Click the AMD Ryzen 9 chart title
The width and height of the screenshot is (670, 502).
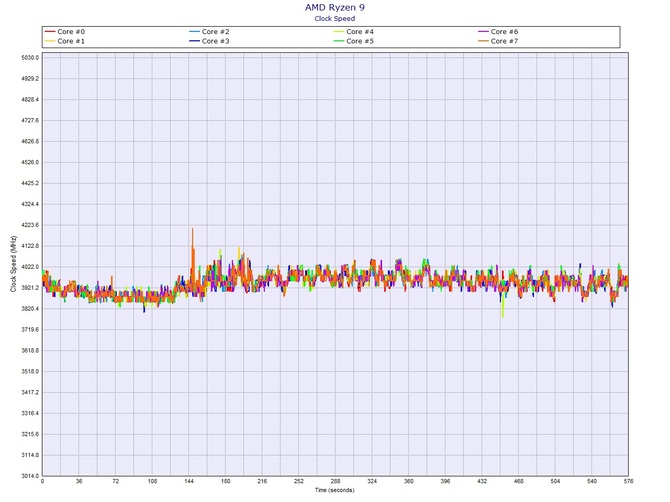[335, 7]
